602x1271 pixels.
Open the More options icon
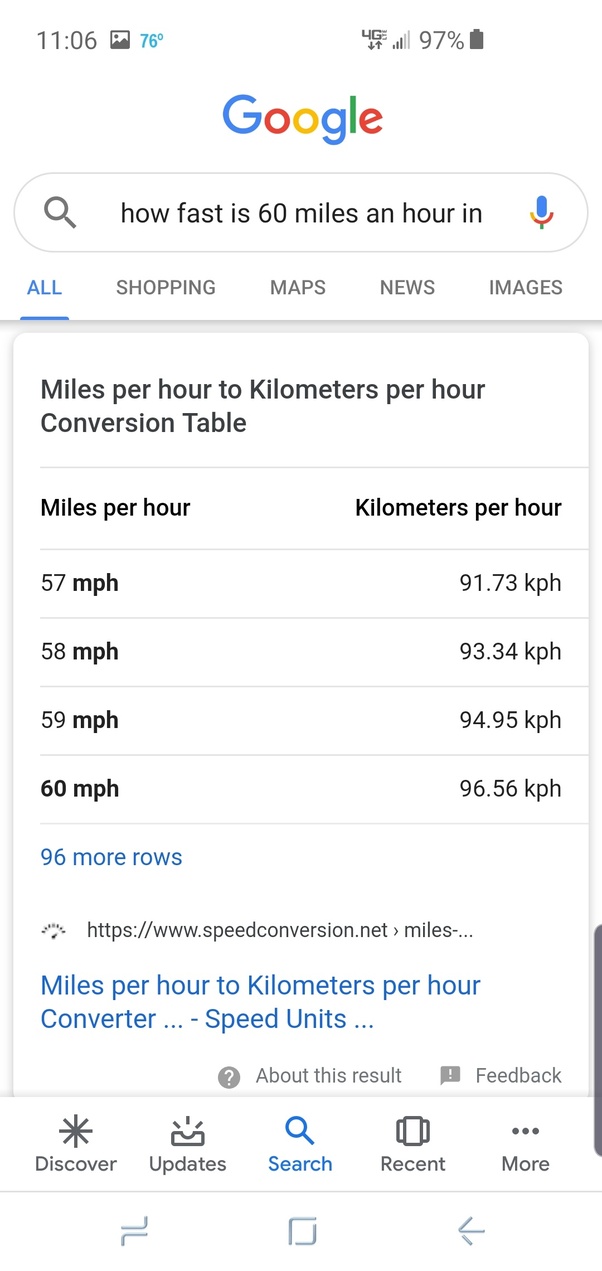click(525, 1131)
